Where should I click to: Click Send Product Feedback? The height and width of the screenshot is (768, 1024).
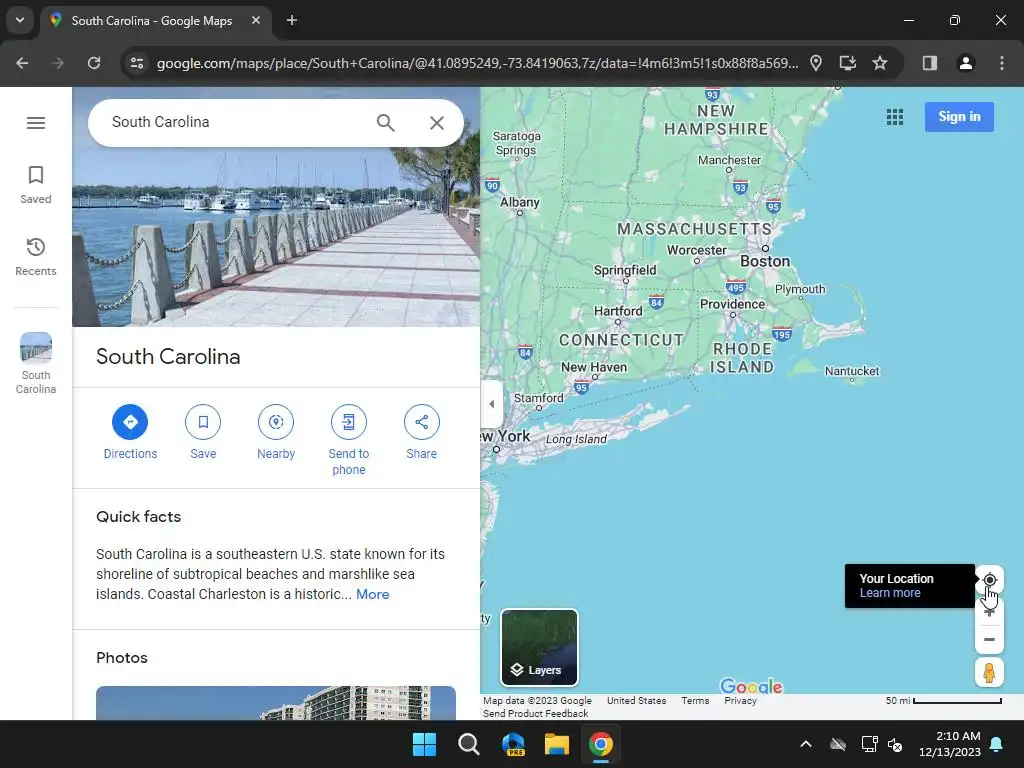click(x=536, y=713)
